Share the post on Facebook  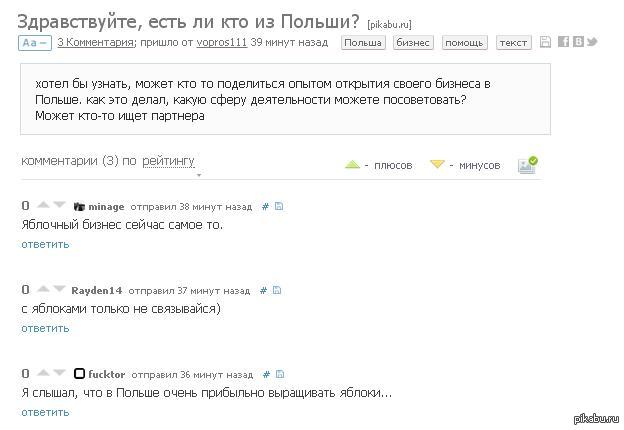[x=563, y=42]
